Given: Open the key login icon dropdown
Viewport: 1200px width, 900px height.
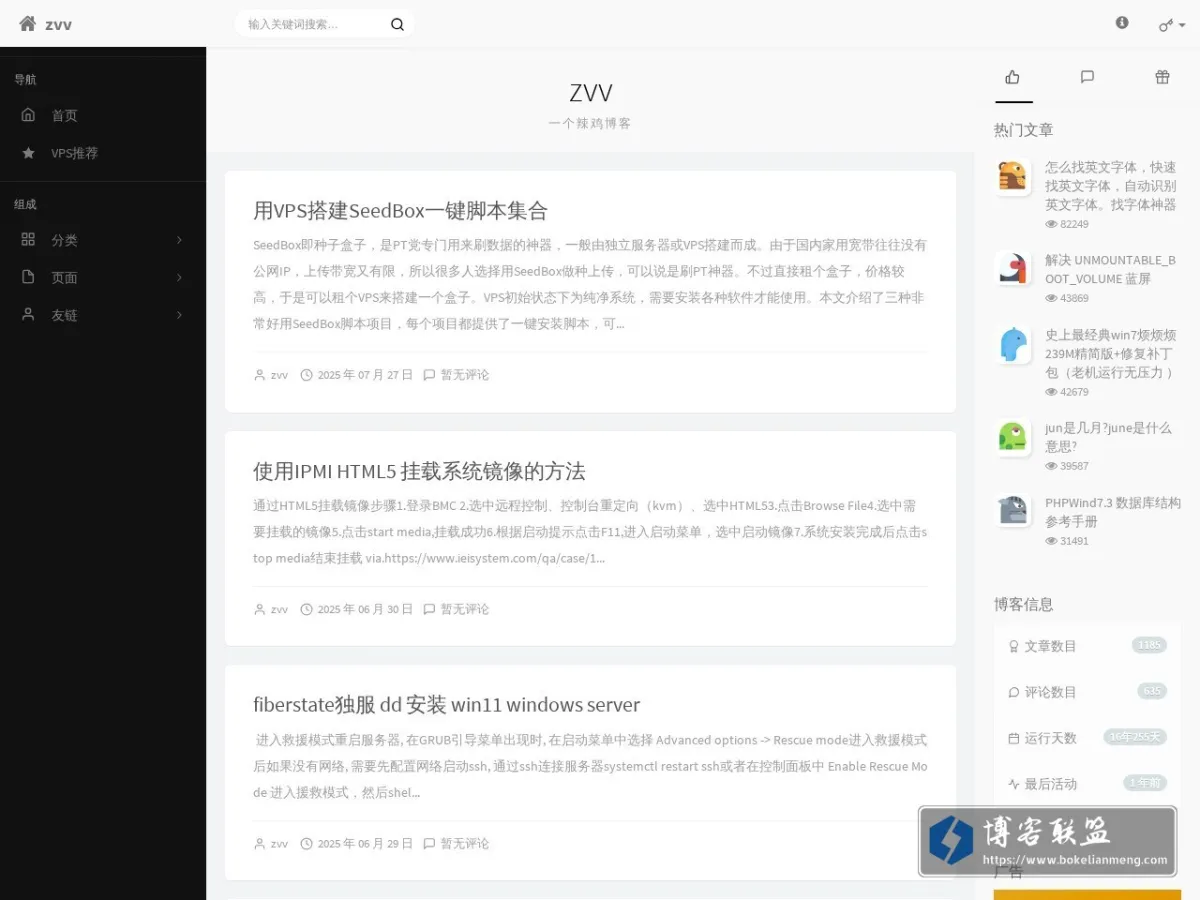Looking at the screenshot, I should [x=1171, y=24].
